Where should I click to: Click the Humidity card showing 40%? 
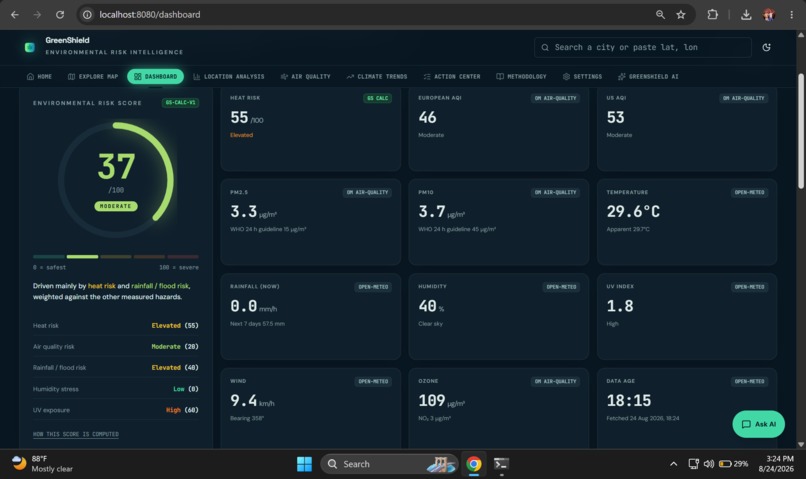pos(499,317)
